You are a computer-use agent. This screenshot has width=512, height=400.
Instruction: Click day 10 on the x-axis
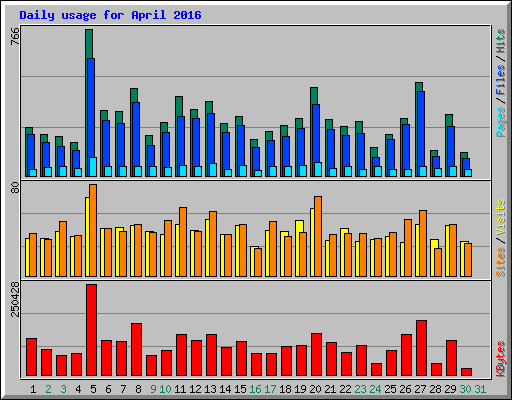point(165,389)
